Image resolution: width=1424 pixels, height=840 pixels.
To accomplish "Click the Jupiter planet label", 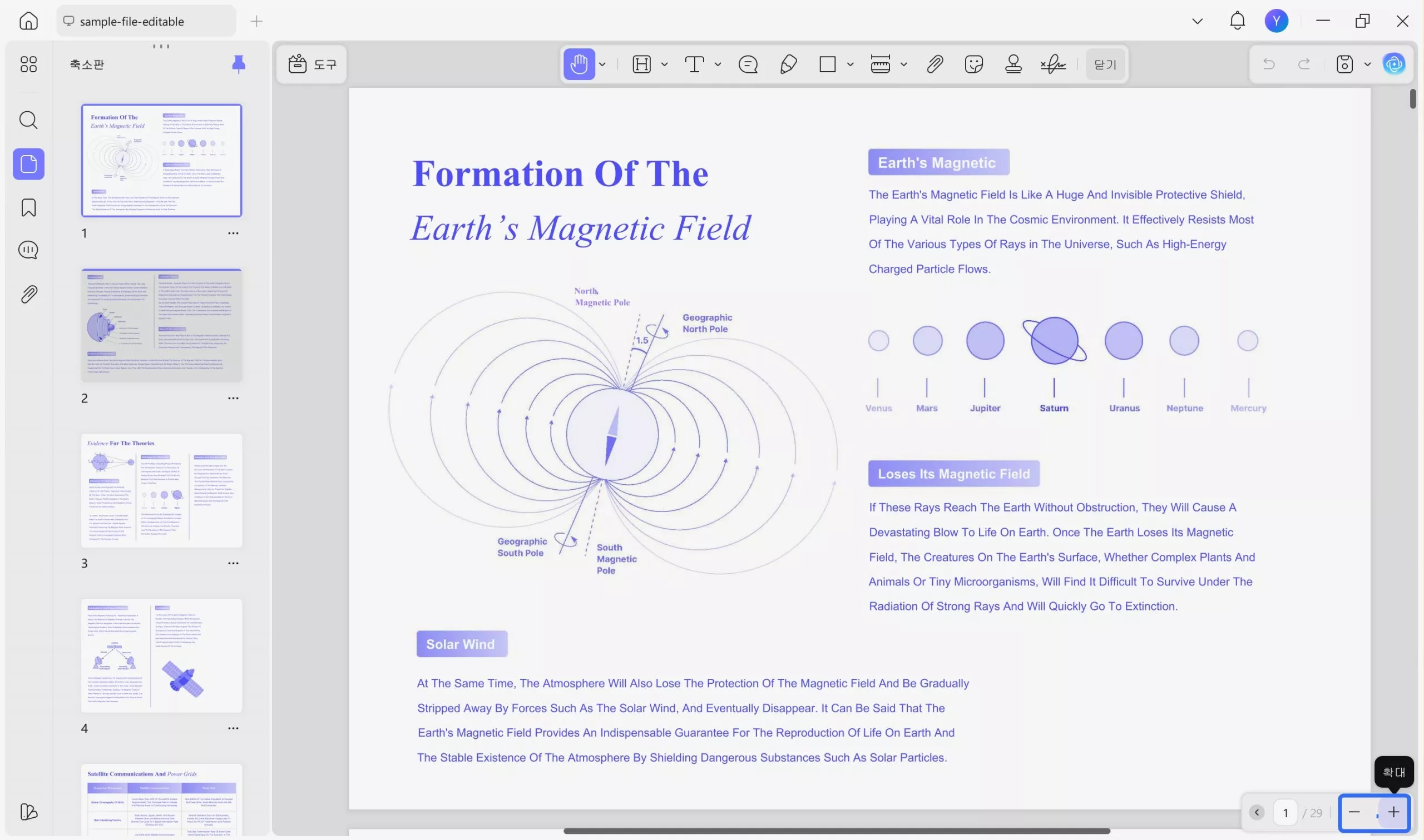I will [985, 408].
